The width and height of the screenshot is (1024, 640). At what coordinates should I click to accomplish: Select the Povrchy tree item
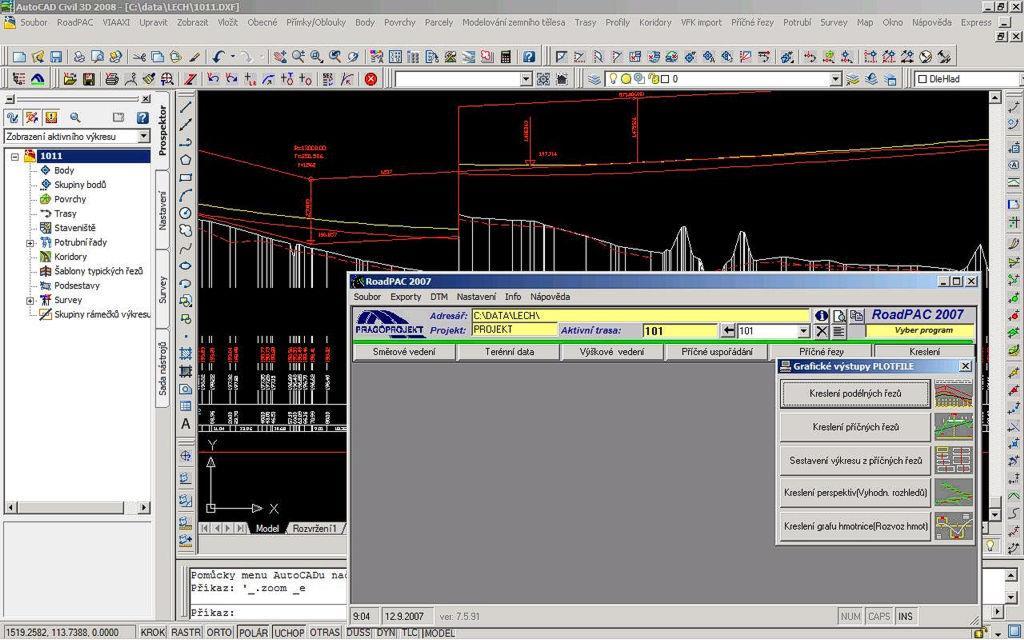tap(70, 199)
